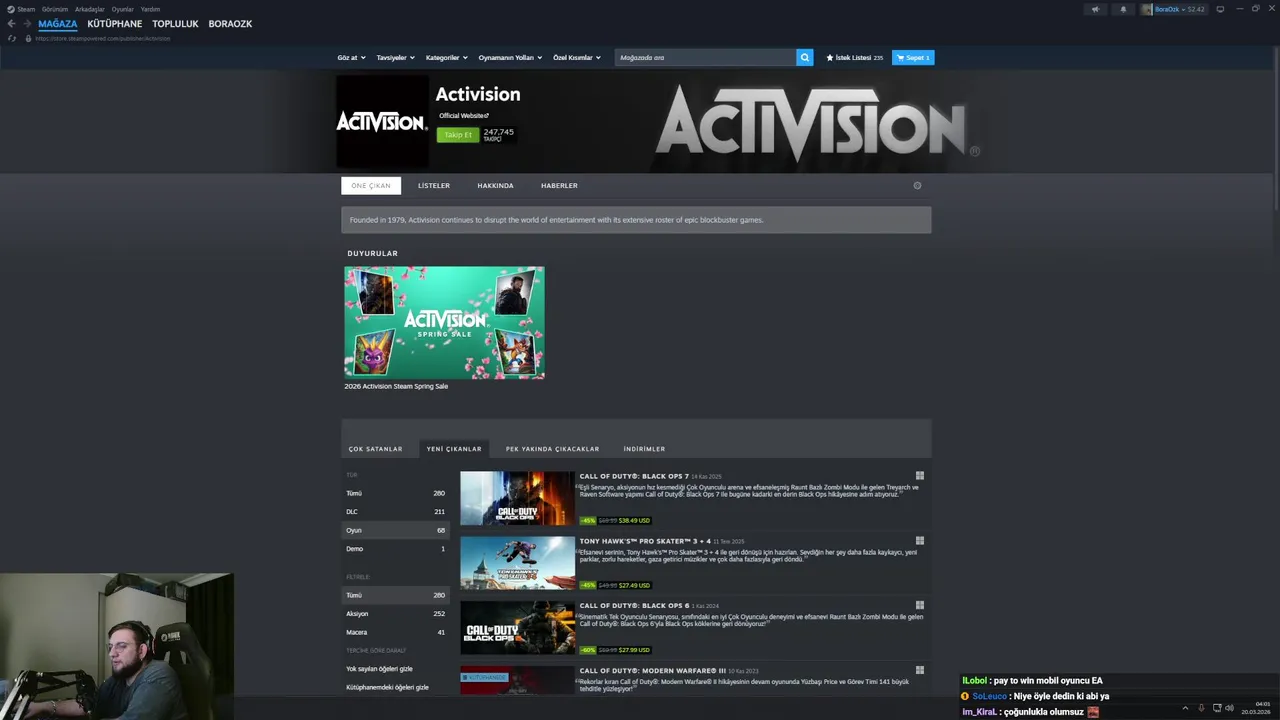Open the Sepet cart button

coord(913,58)
